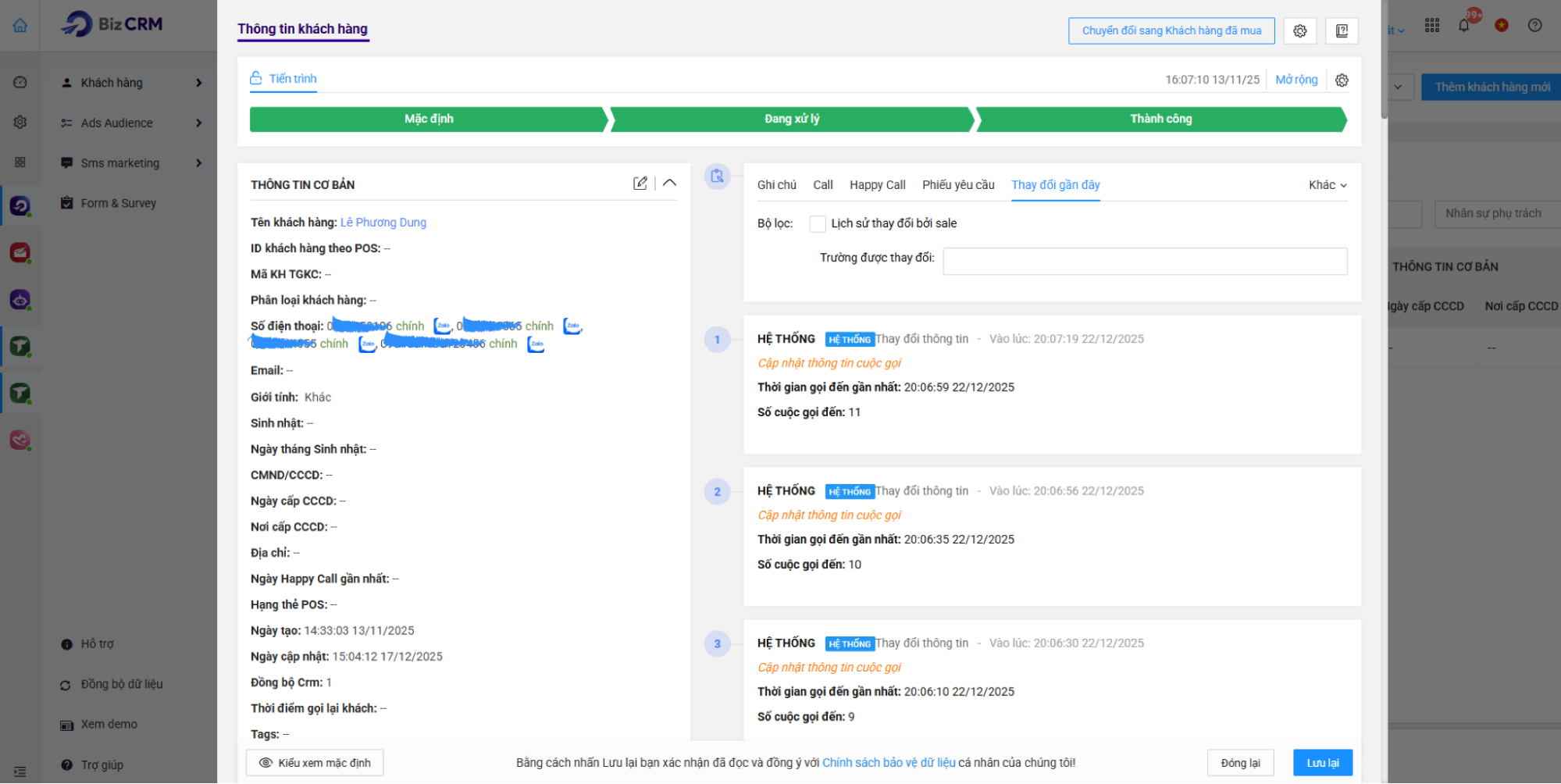Open settings gear next to Chuyển đổi button
The height and width of the screenshot is (784, 1561).
click(x=1299, y=31)
